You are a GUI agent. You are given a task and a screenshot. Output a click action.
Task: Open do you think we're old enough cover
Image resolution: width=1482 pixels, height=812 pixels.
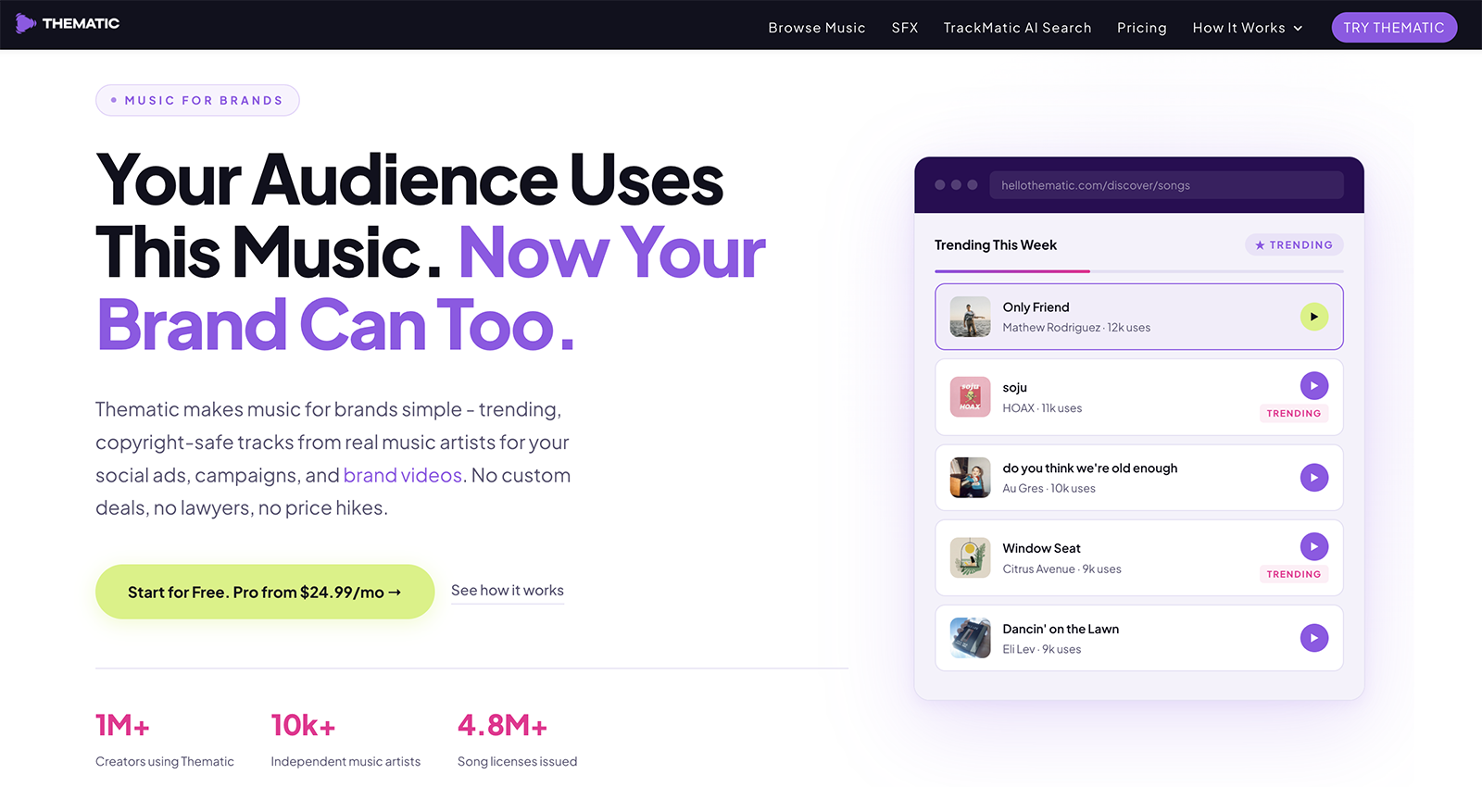tap(970, 478)
